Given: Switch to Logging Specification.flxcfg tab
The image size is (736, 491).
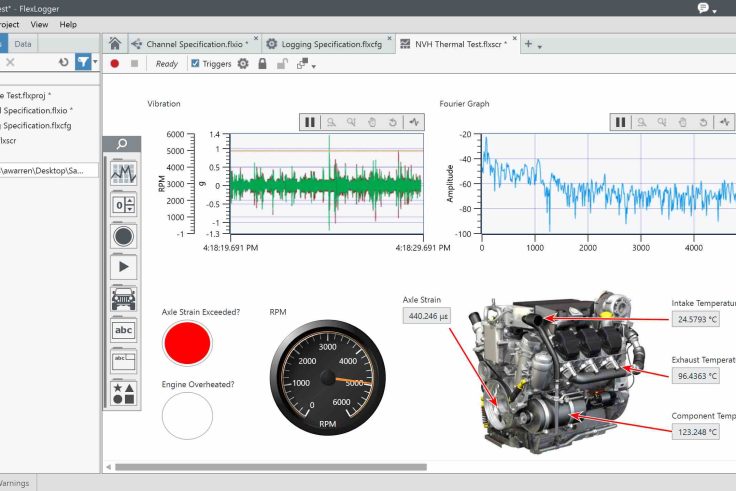Looking at the screenshot, I should (331, 44).
